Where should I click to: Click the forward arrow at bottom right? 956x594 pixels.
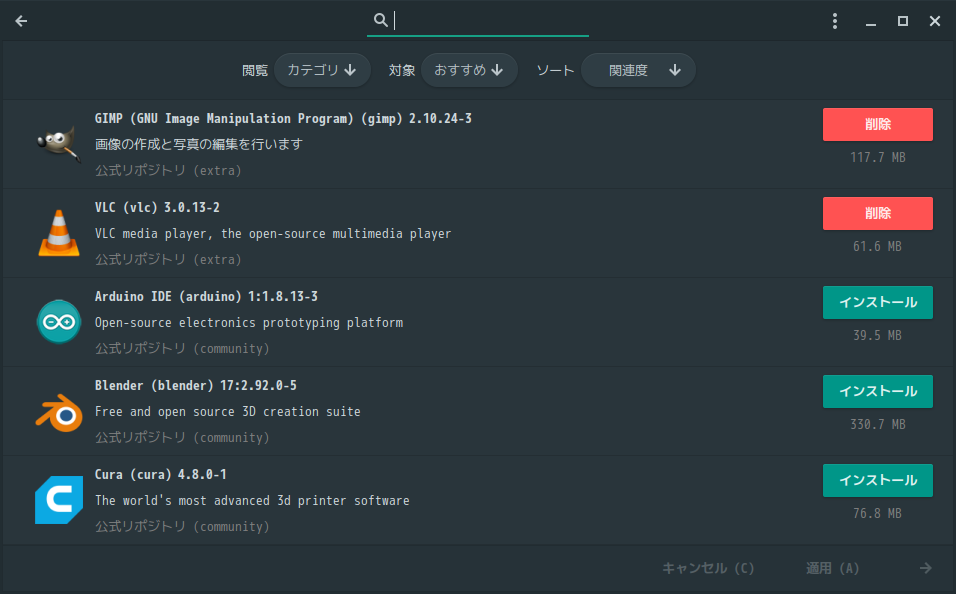(926, 568)
